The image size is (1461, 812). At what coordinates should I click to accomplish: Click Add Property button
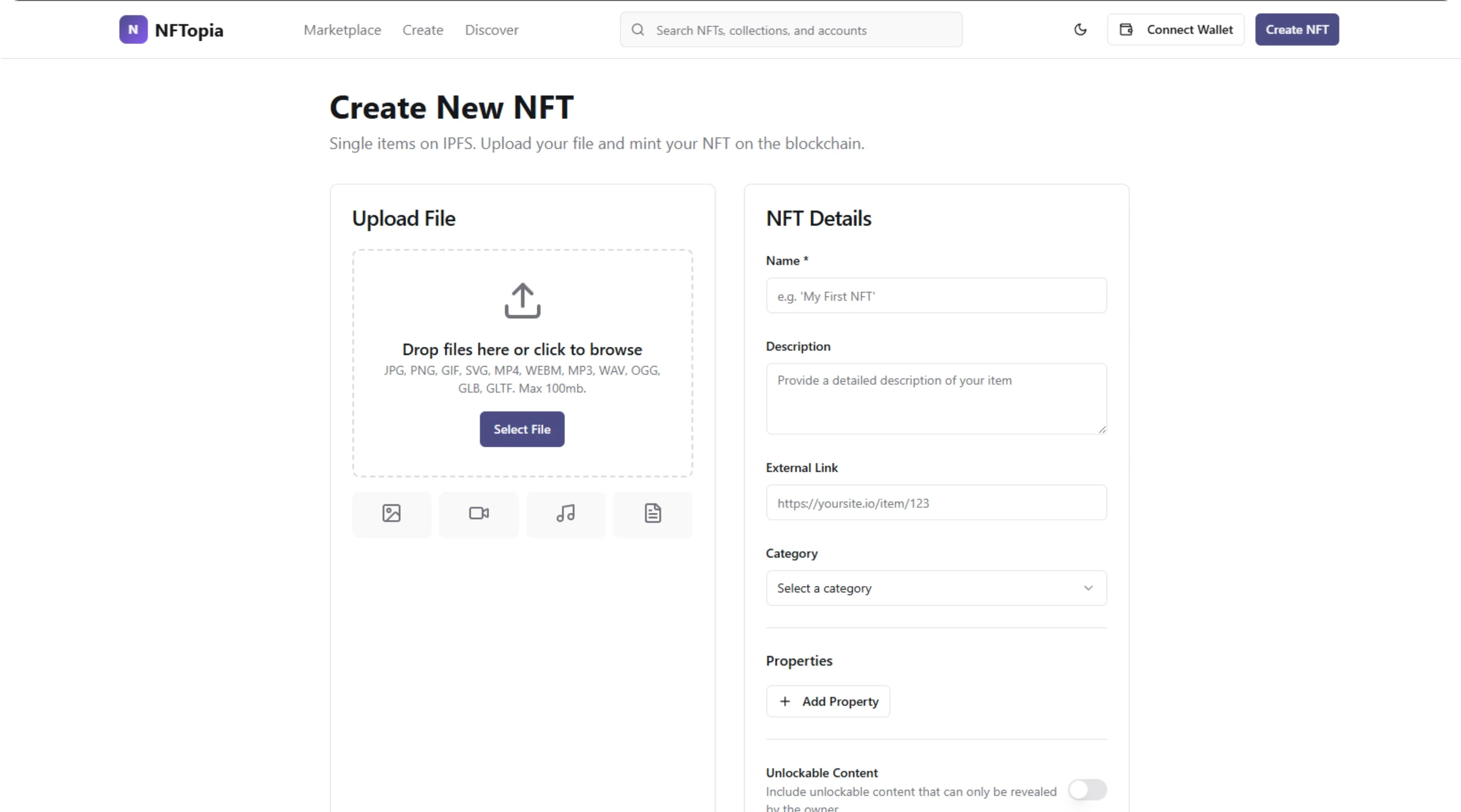click(828, 701)
